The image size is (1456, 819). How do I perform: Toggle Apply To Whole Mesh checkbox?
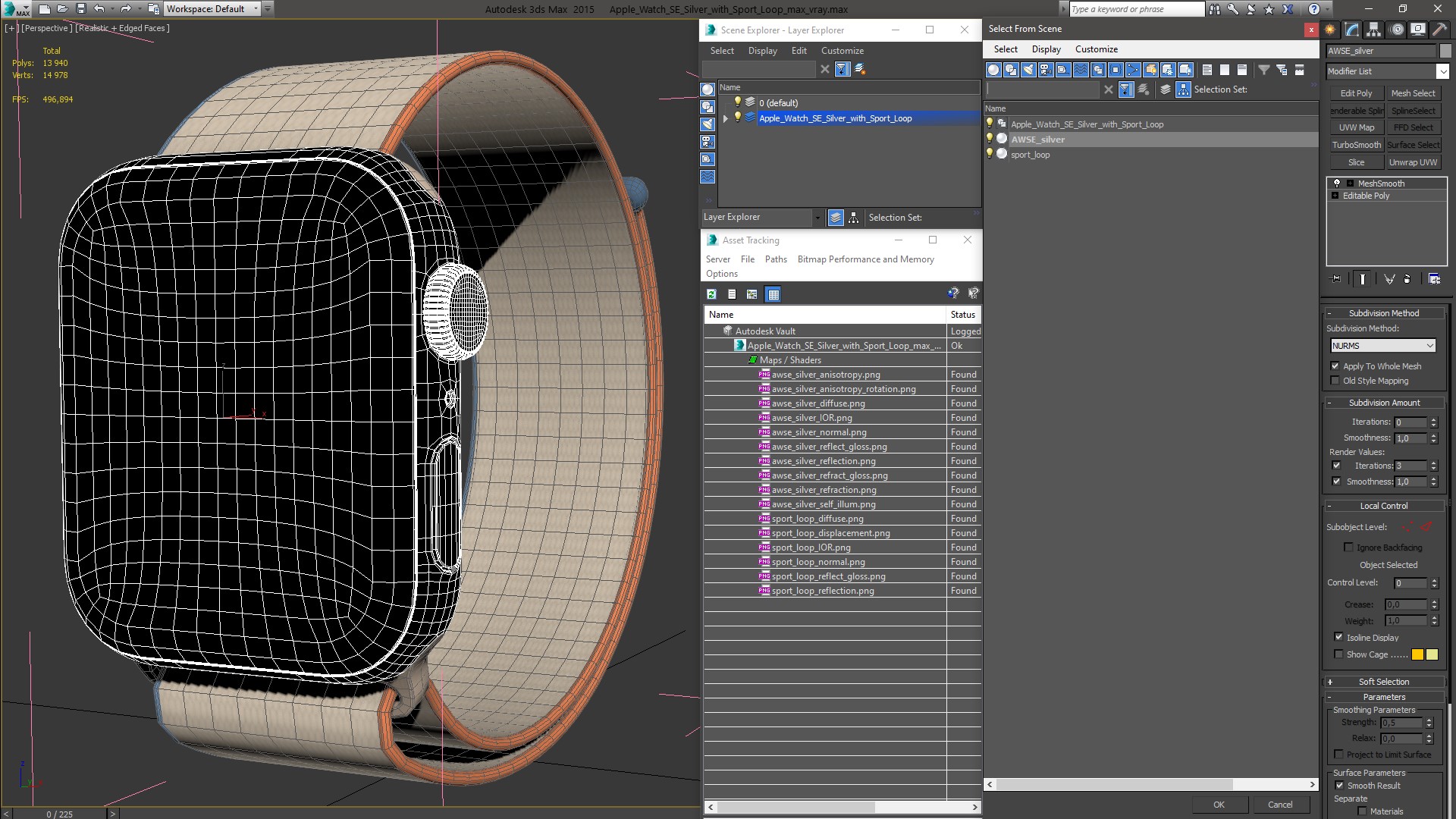1335,366
